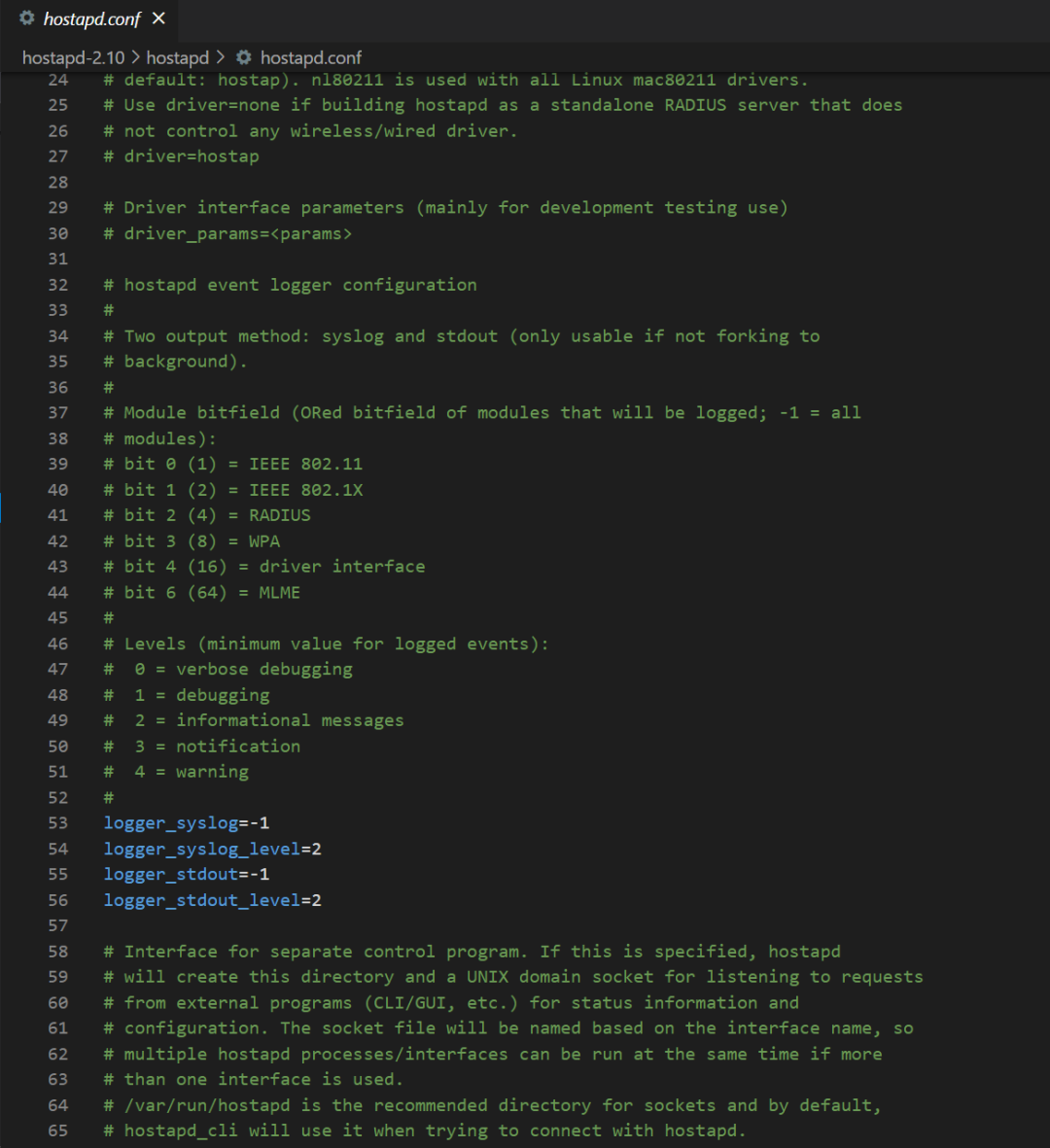Open the hostapd breadcrumb folder
Image resolution: width=1050 pixels, height=1148 pixels.
coord(178,57)
